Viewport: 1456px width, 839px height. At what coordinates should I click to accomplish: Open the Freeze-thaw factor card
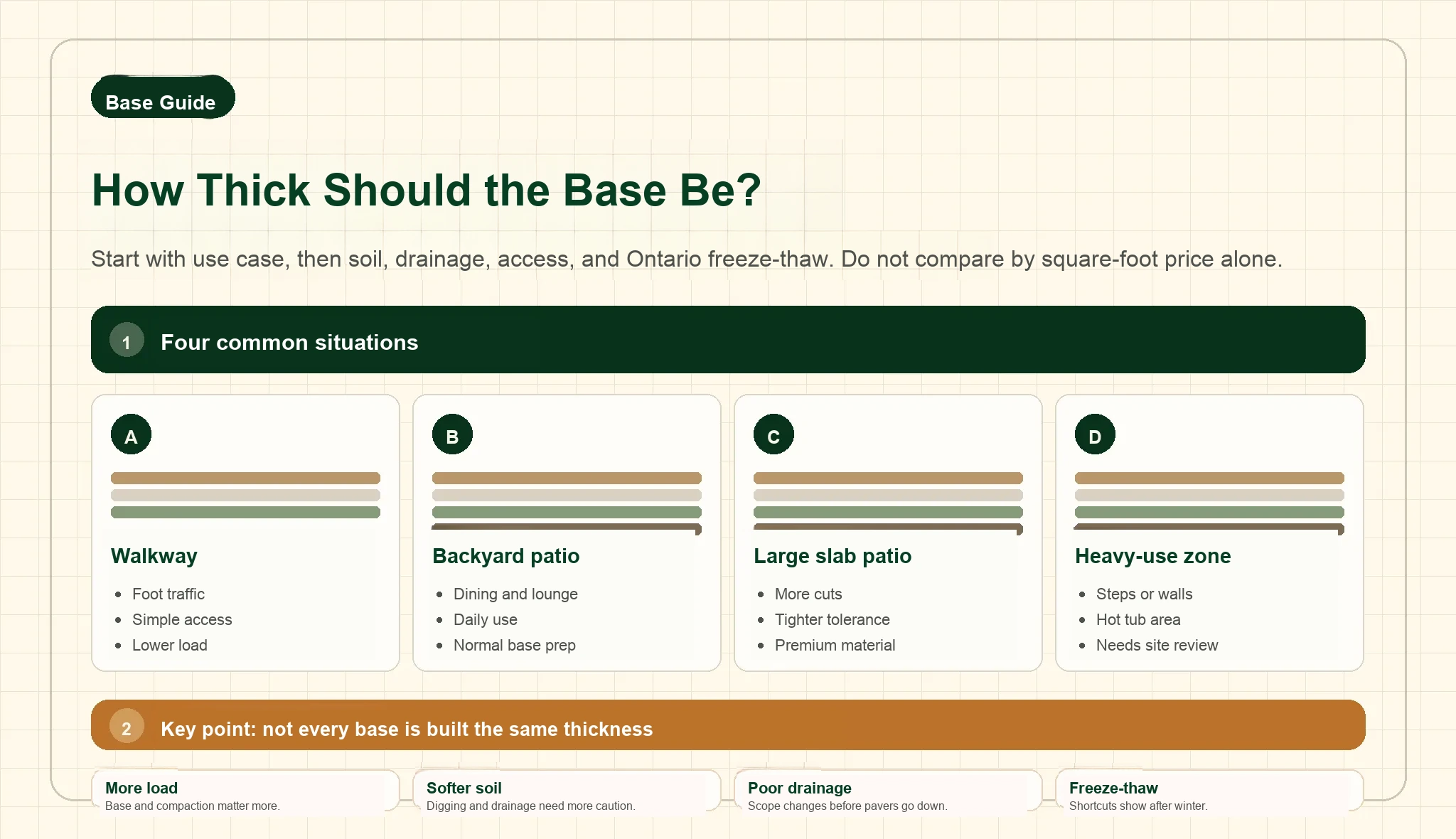point(1209,791)
